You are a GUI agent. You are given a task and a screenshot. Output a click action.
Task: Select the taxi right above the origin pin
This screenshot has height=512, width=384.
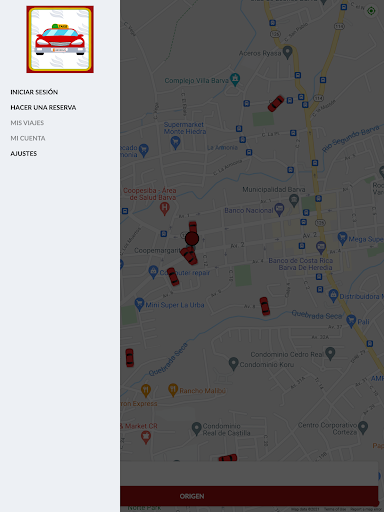193,227
